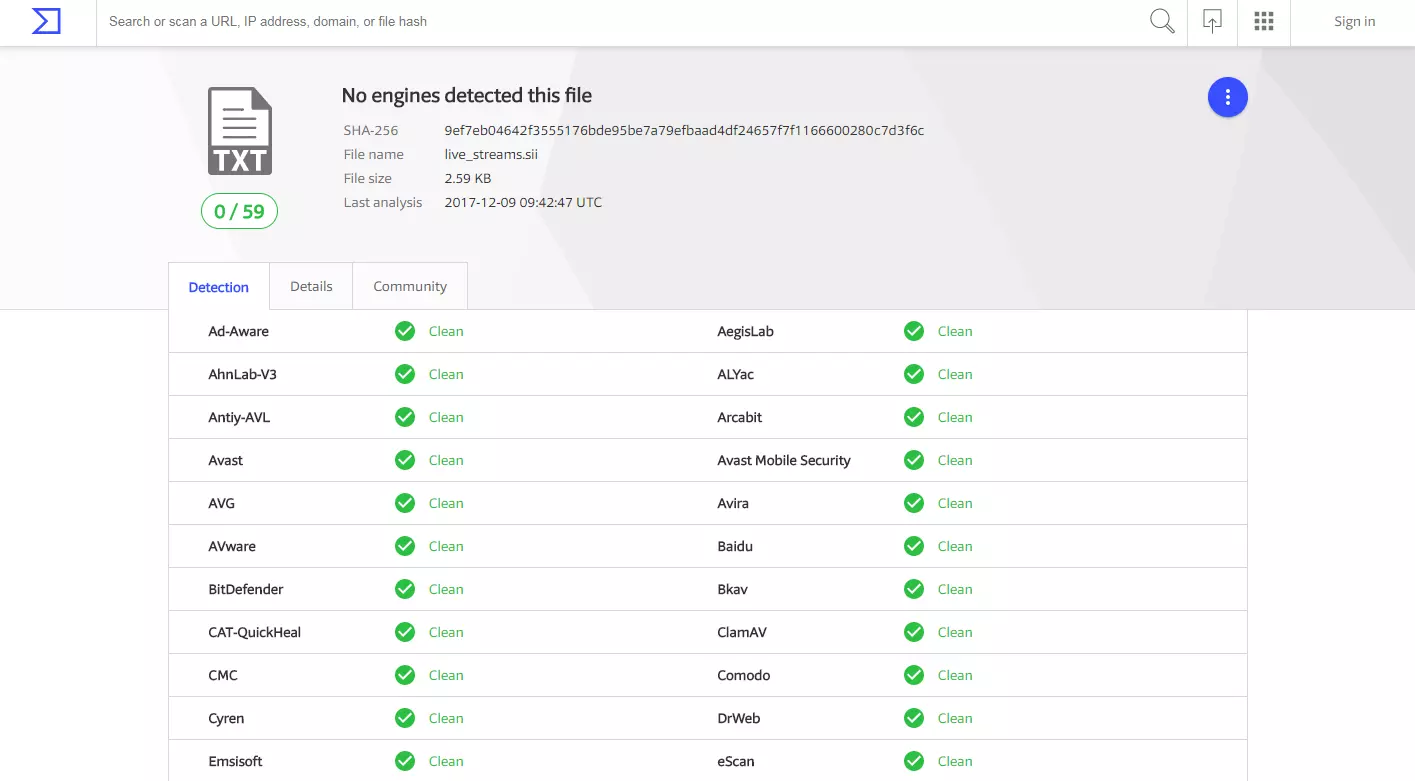The image size is (1415, 781).
Task: Click the Sign in link
Action: tap(1354, 21)
